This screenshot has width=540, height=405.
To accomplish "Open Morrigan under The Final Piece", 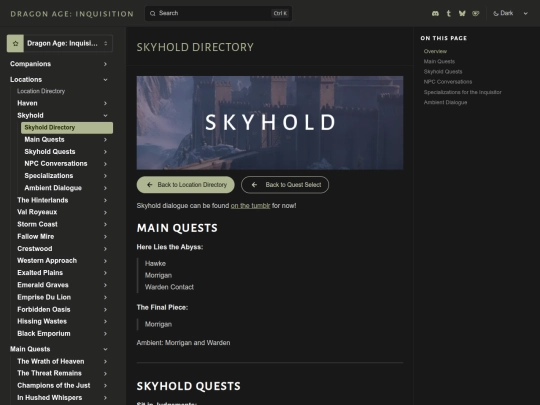I will click(x=158, y=324).
